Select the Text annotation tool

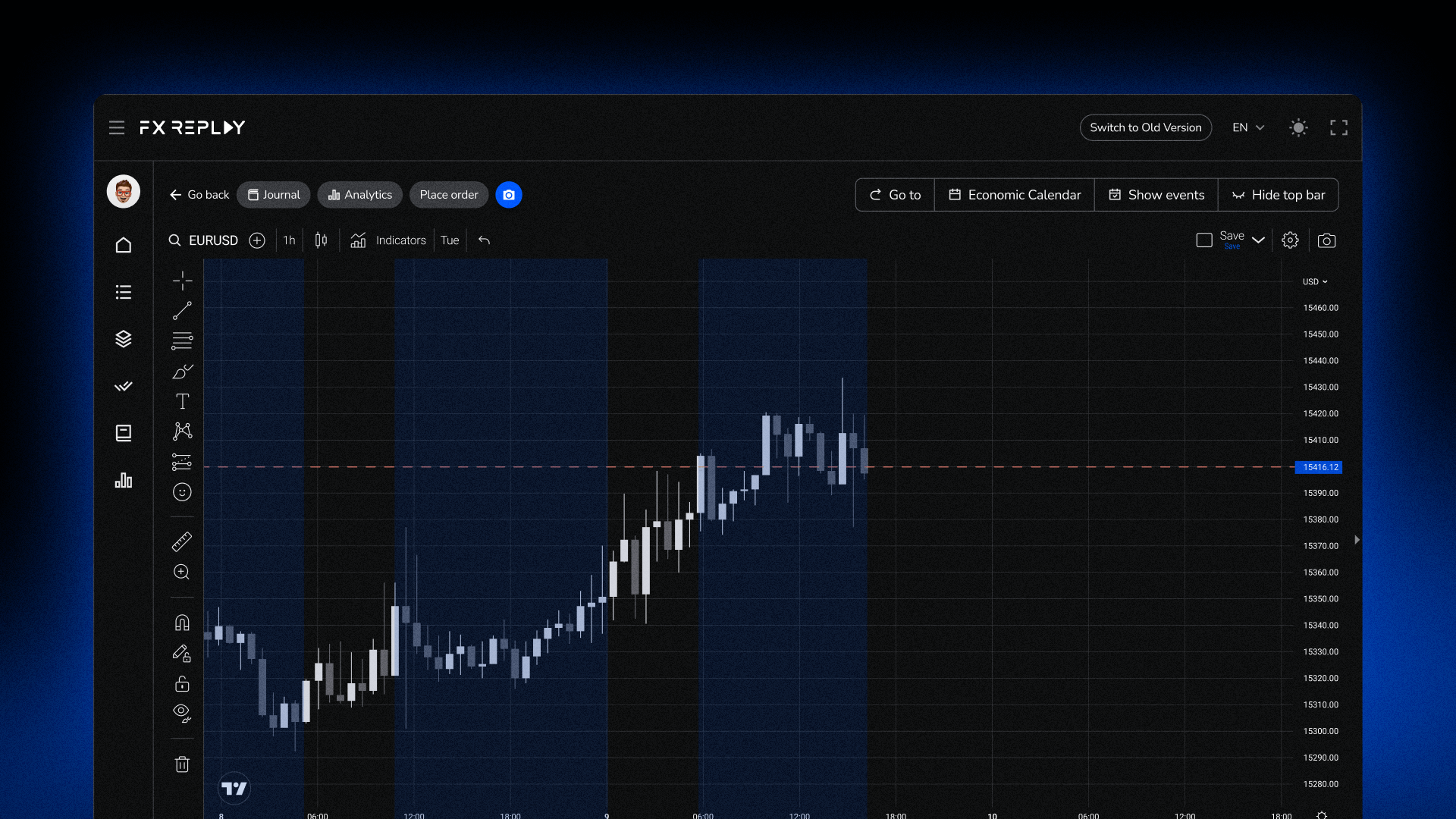click(x=182, y=401)
